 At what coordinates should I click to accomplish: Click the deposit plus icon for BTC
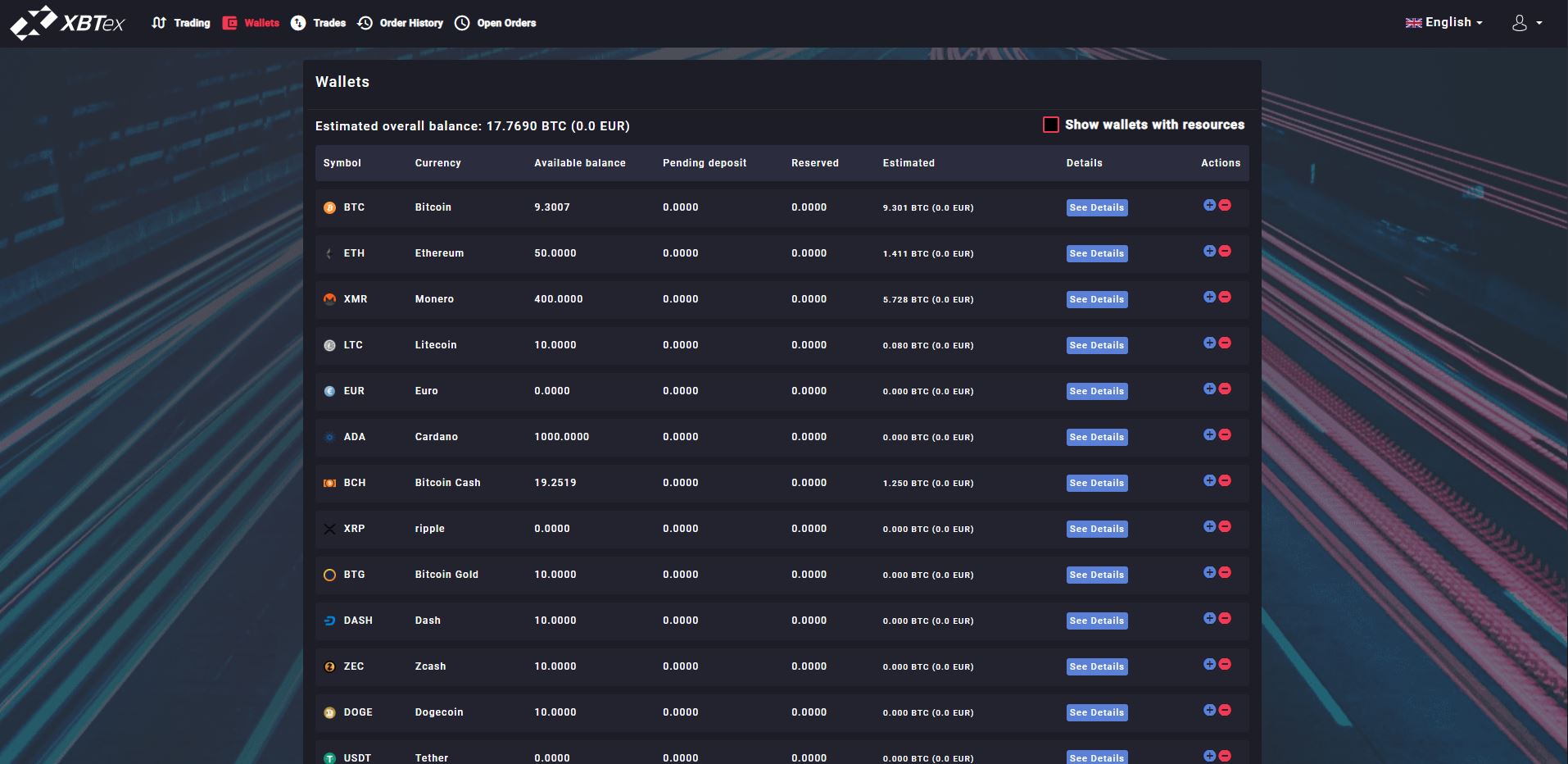(1209, 205)
